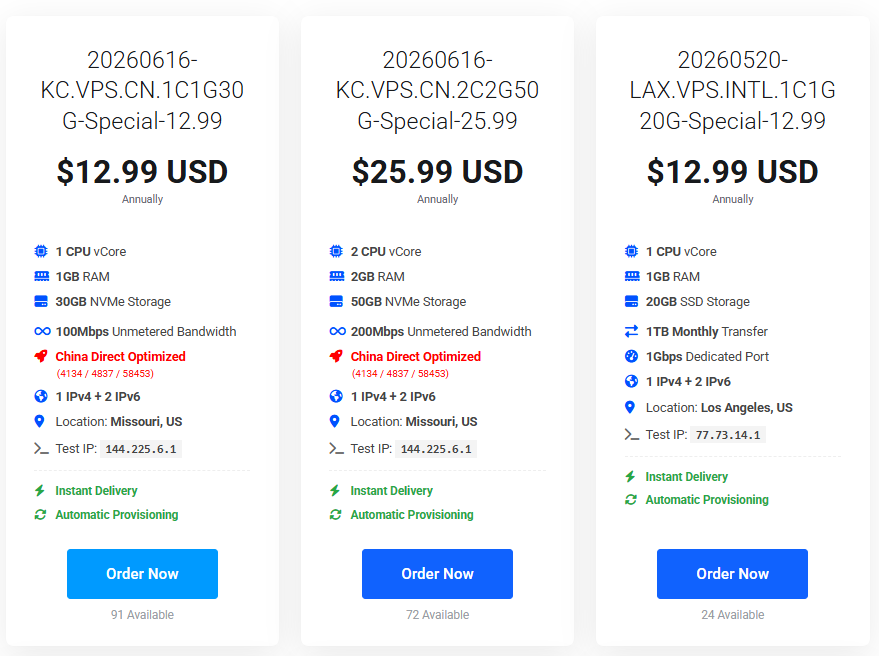Click refresh icon beside first plan's Automatic Provisioning
The height and width of the screenshot is (656, 879).
coord(40,514)
